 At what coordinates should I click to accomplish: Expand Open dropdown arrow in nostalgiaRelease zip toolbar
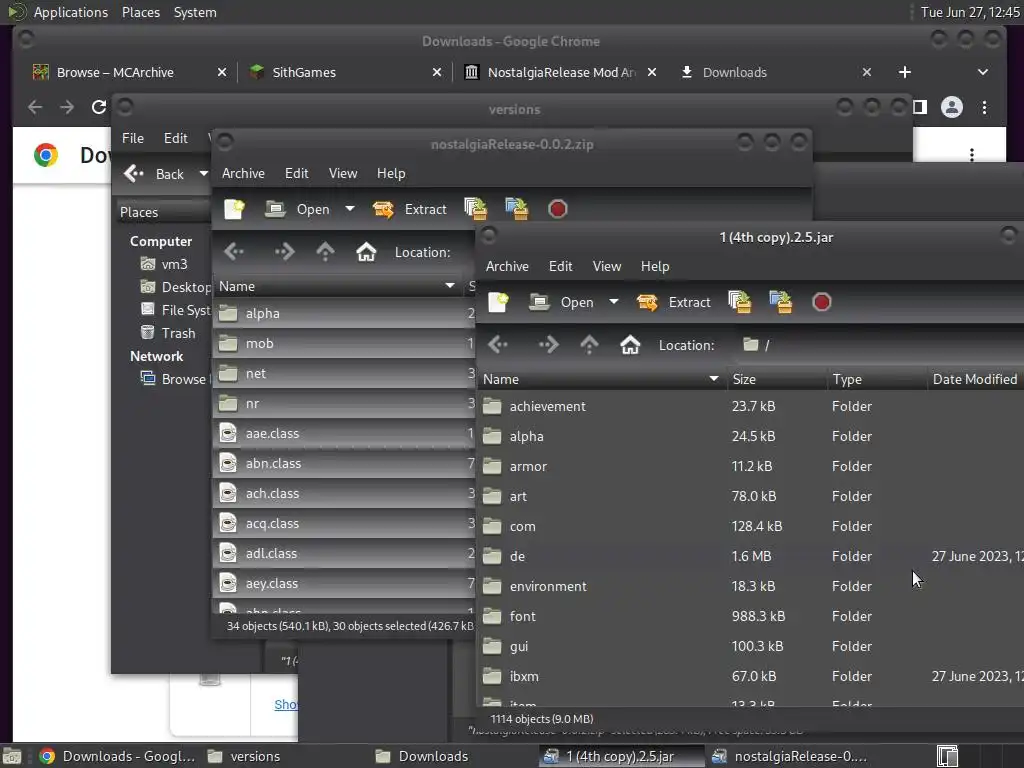(x=349, y=209)
